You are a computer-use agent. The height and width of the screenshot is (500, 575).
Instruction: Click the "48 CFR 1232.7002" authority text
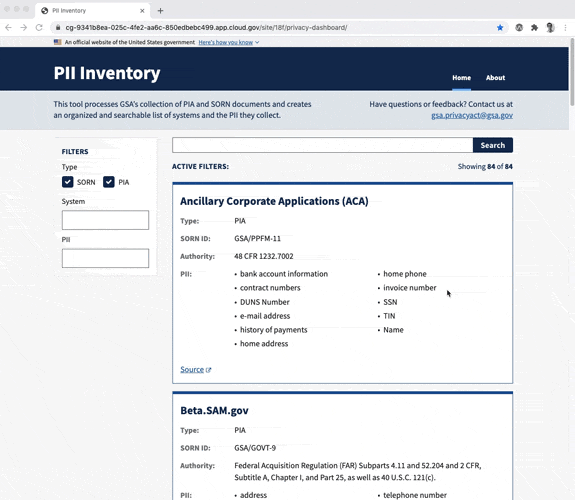tap(264, 256)
